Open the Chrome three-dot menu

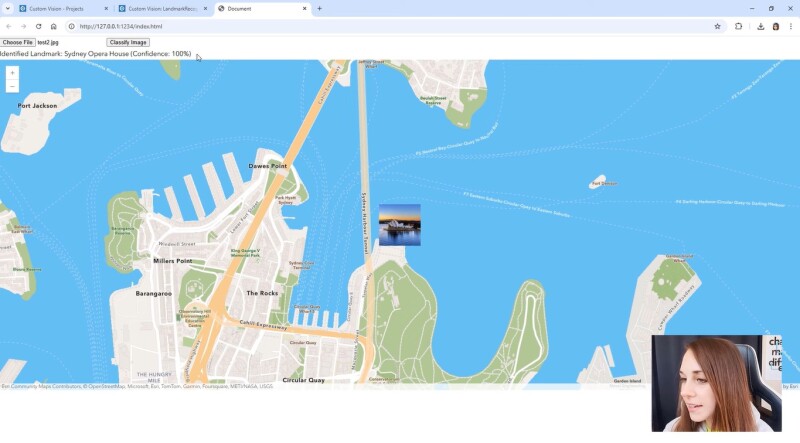[x=791, y=26]
